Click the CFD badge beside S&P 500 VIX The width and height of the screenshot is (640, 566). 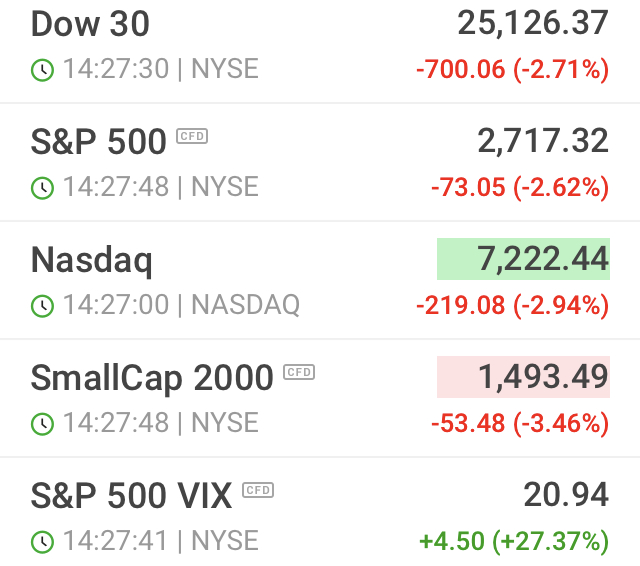[x=258, y=490]
